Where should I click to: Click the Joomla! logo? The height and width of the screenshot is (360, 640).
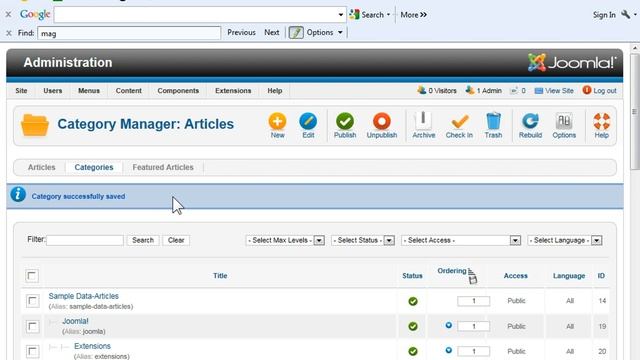[x=571, y=63]
